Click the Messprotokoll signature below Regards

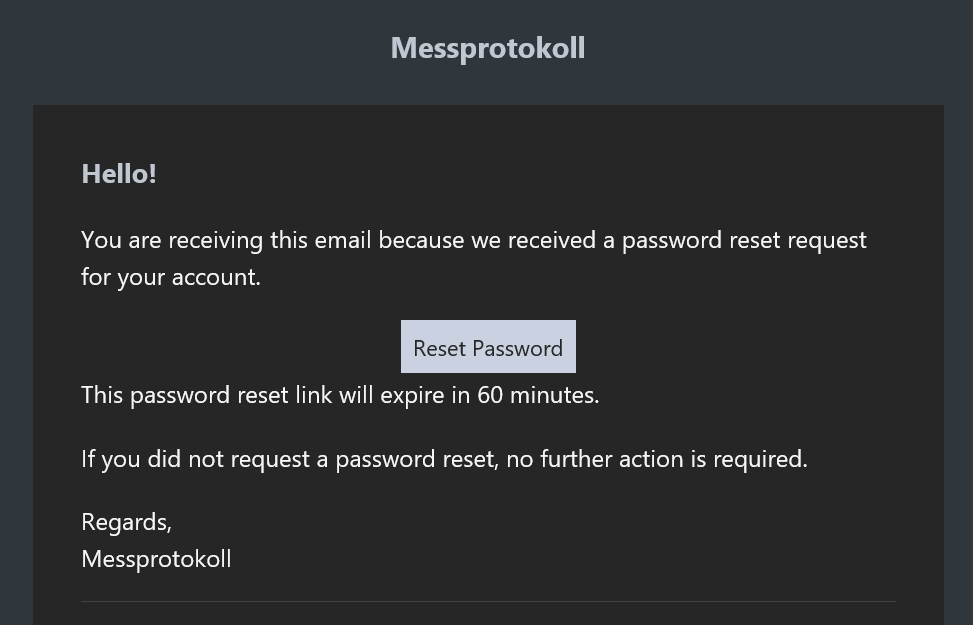pyautogui.click(x=156, y=558)
